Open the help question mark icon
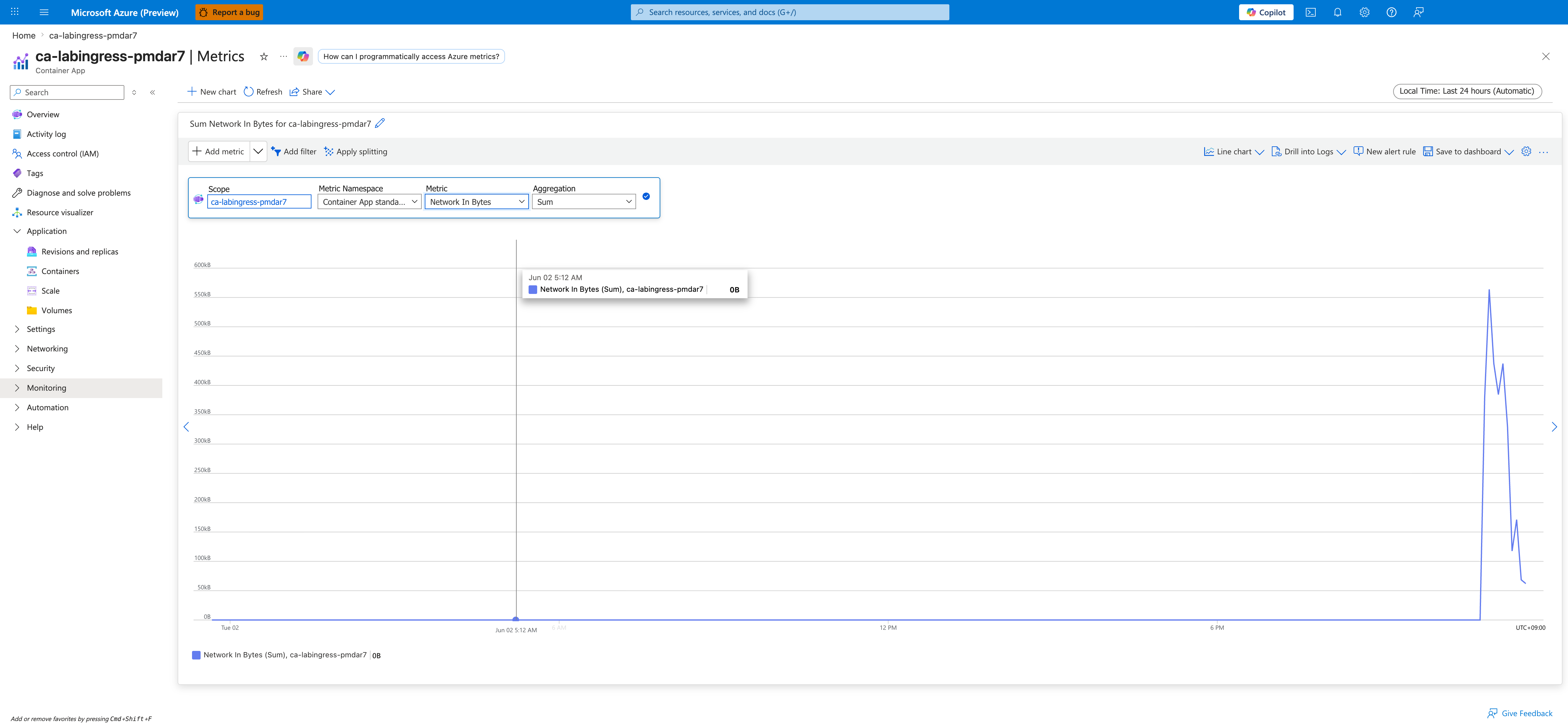This screenshot has height=725, width=1568. click(1391, 12)
